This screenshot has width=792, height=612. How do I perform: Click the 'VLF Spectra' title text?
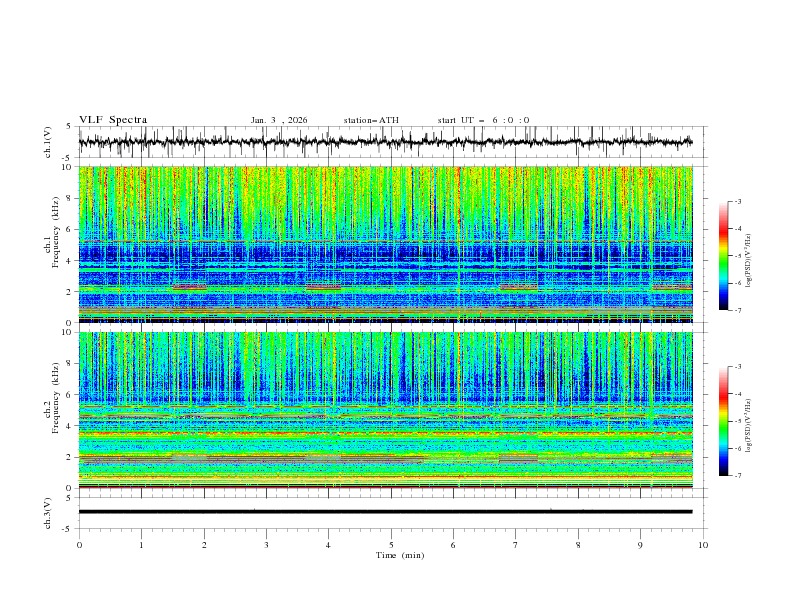click(x=113, y=120)
